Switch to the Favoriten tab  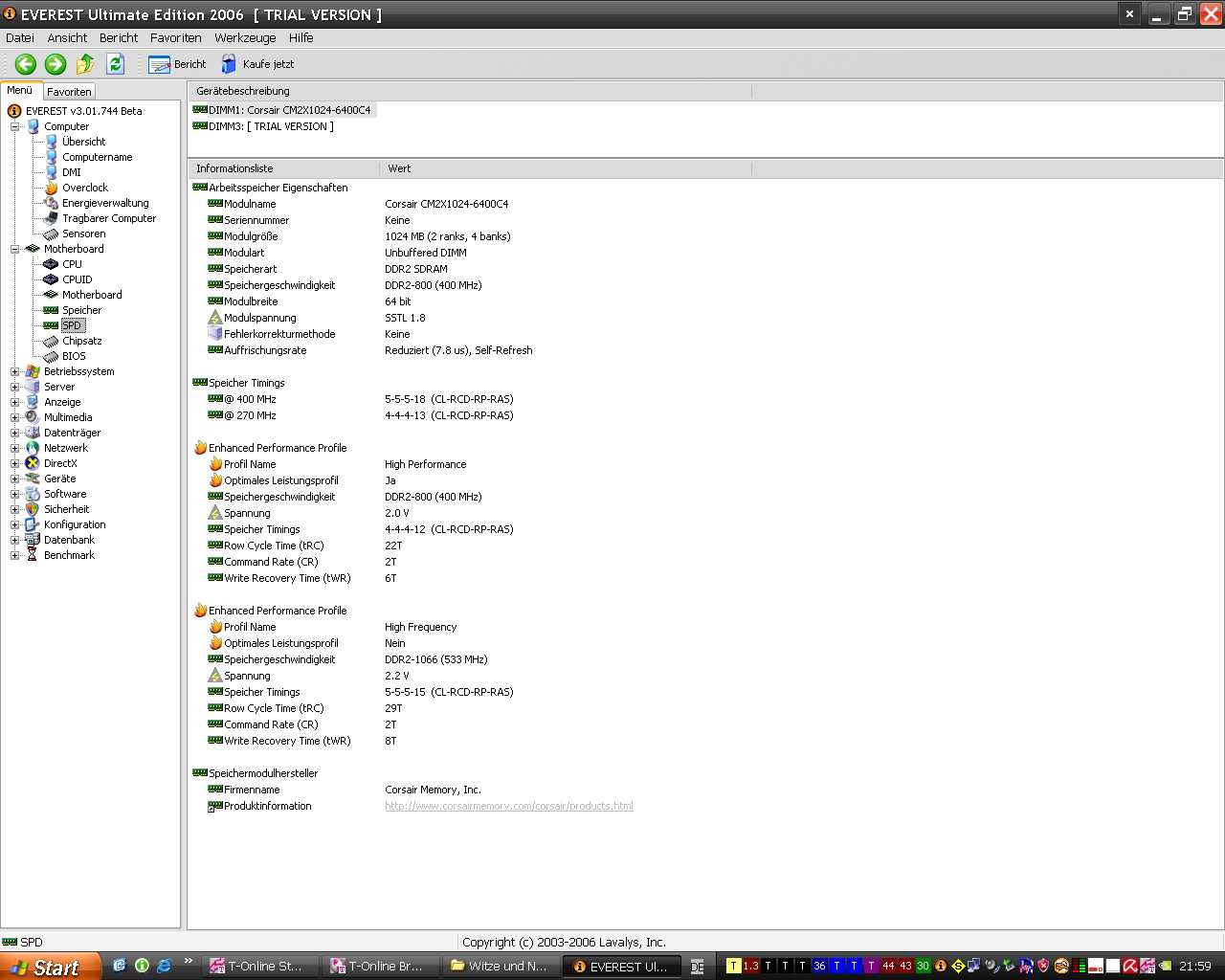69,92
